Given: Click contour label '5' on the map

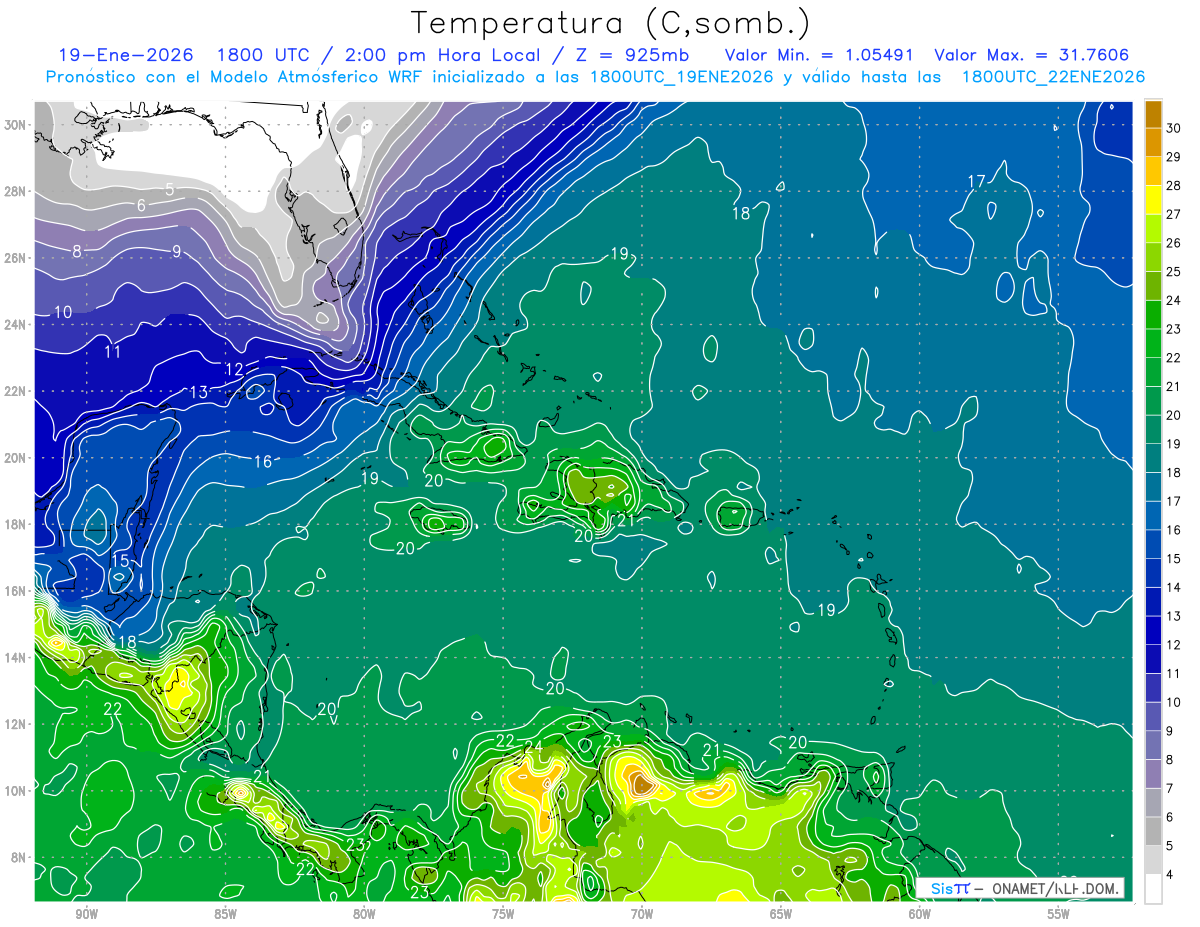Looking at the screenshot, I should click(169, 189).
